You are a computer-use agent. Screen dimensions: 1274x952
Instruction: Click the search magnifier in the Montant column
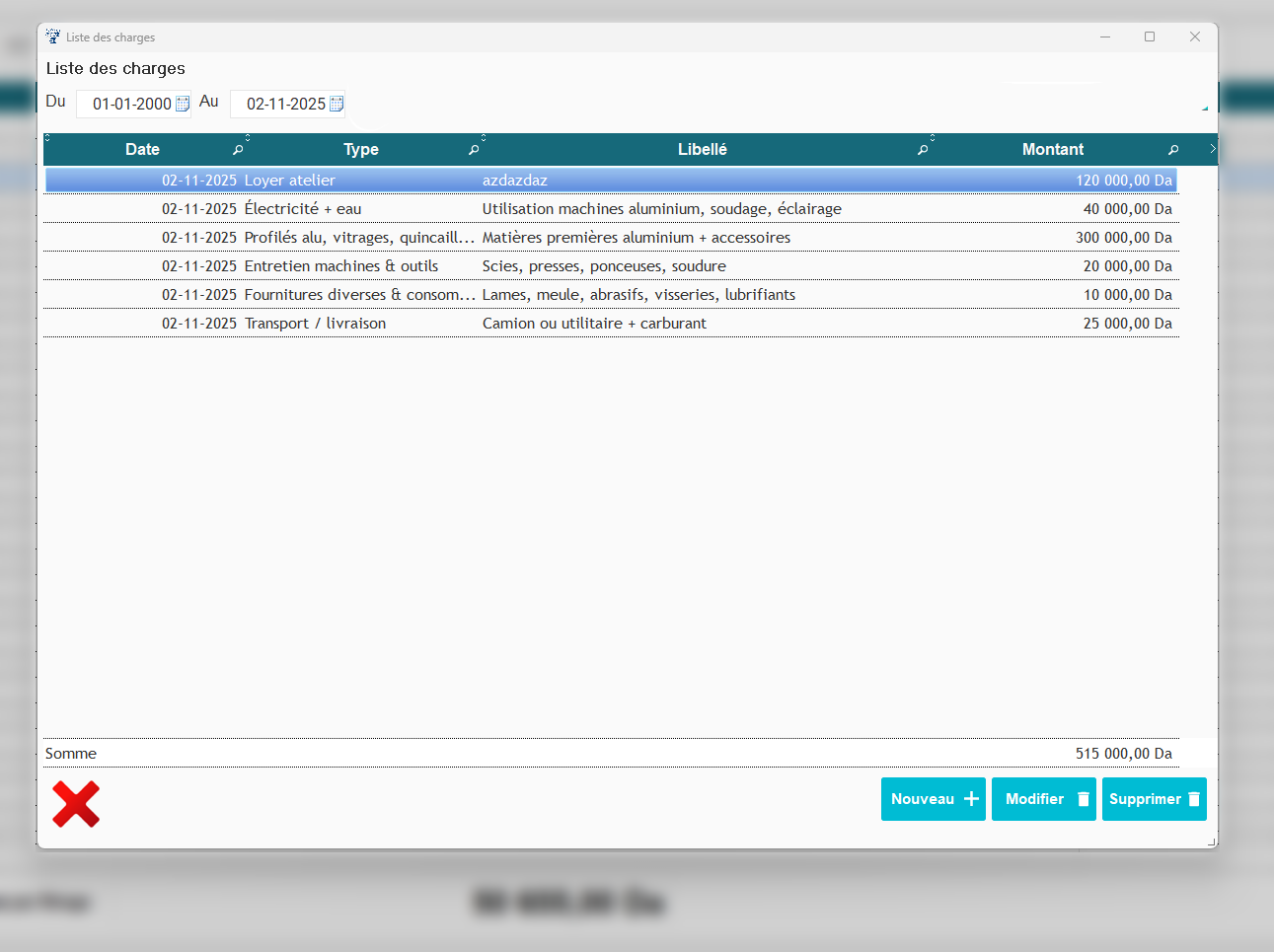tap(1173, 150)
